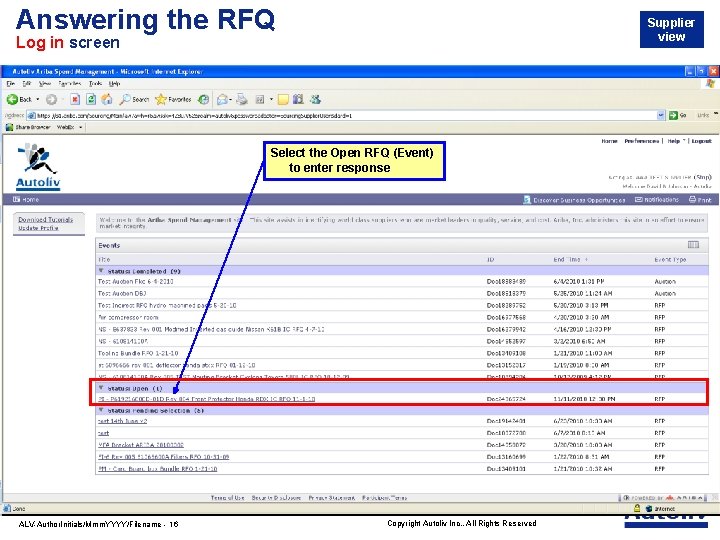
Task: Open the Front Protector Honda RDX RFQ event
Action: (207, 399)
